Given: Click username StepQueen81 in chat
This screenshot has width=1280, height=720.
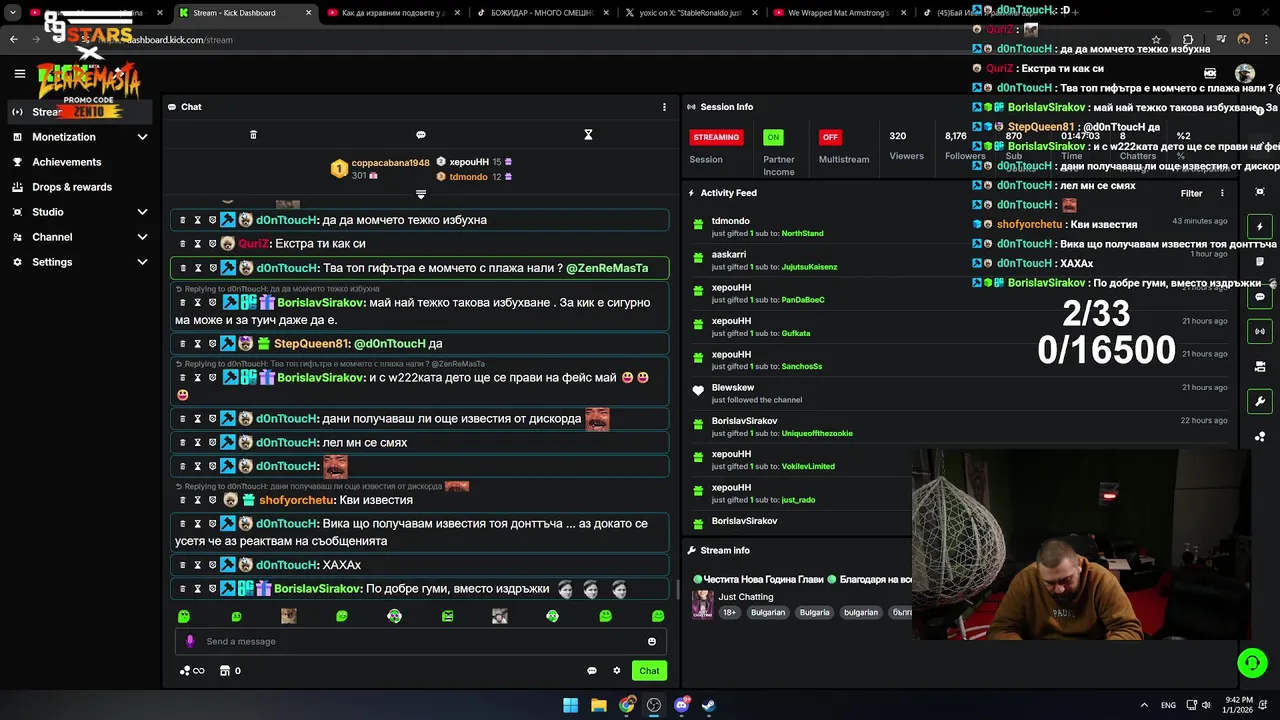Looking at the screenshot, I should coord(311,344).
